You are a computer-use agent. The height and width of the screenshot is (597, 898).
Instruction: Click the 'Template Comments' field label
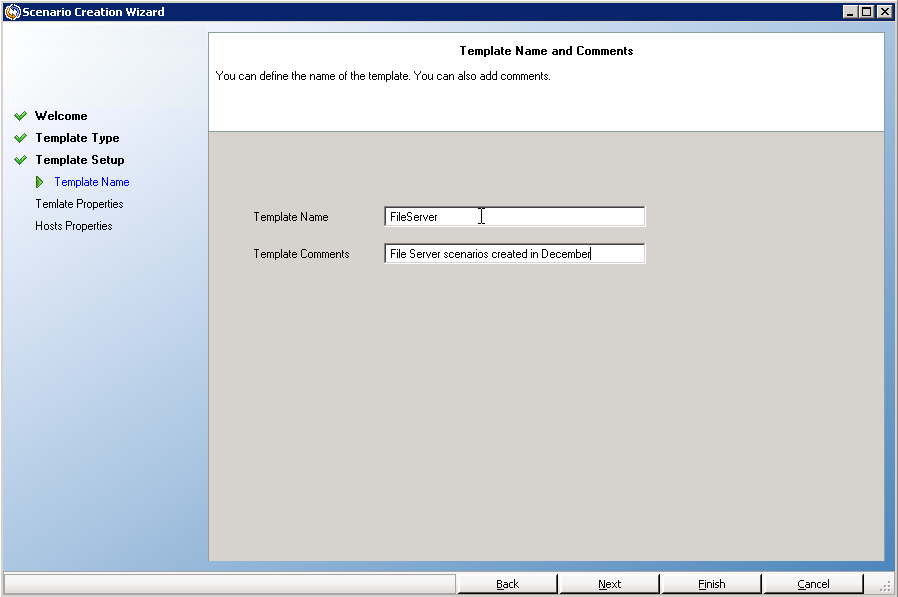click(x=301, y=254)
